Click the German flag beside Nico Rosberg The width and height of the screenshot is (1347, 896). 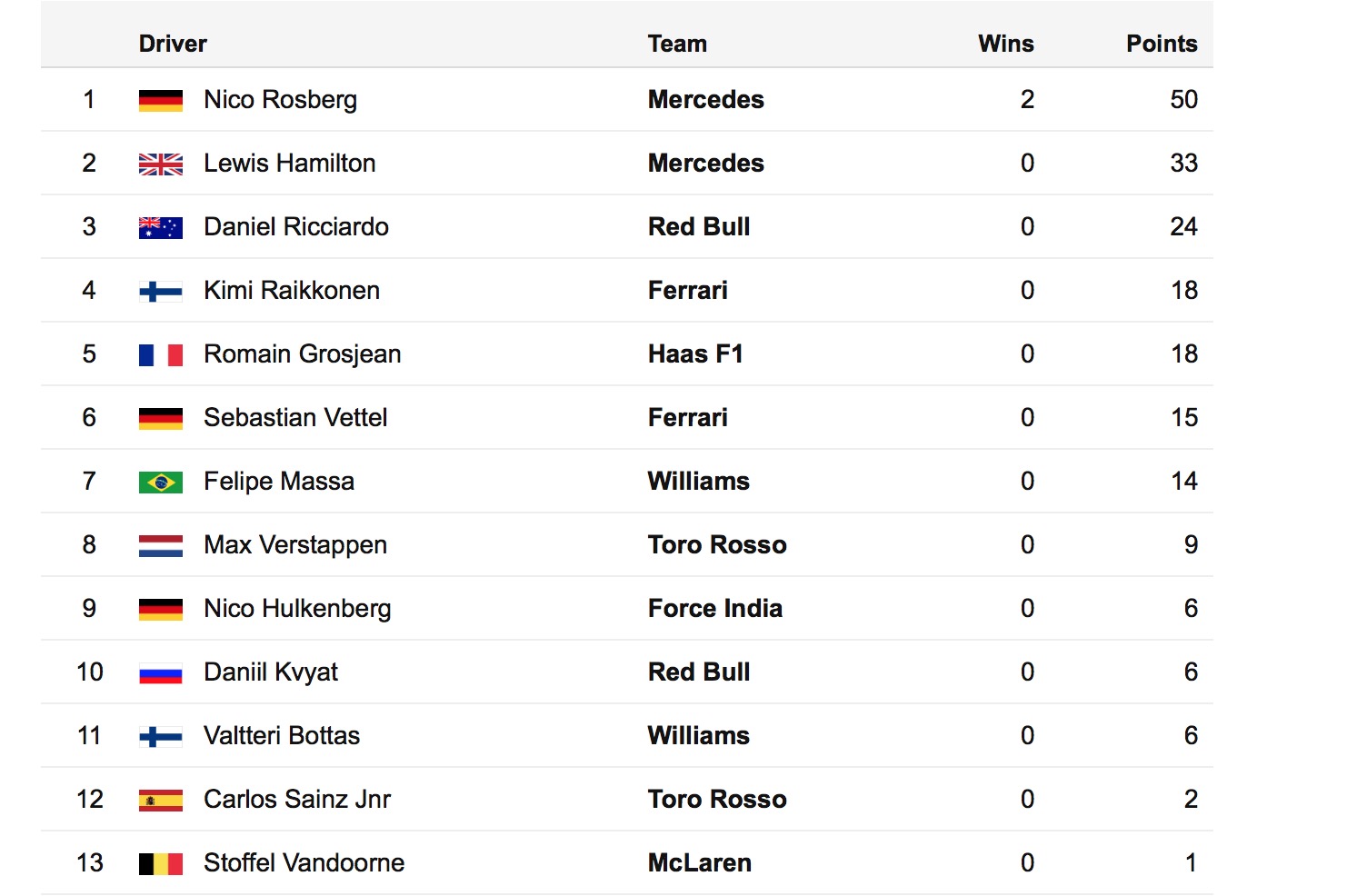161,100
